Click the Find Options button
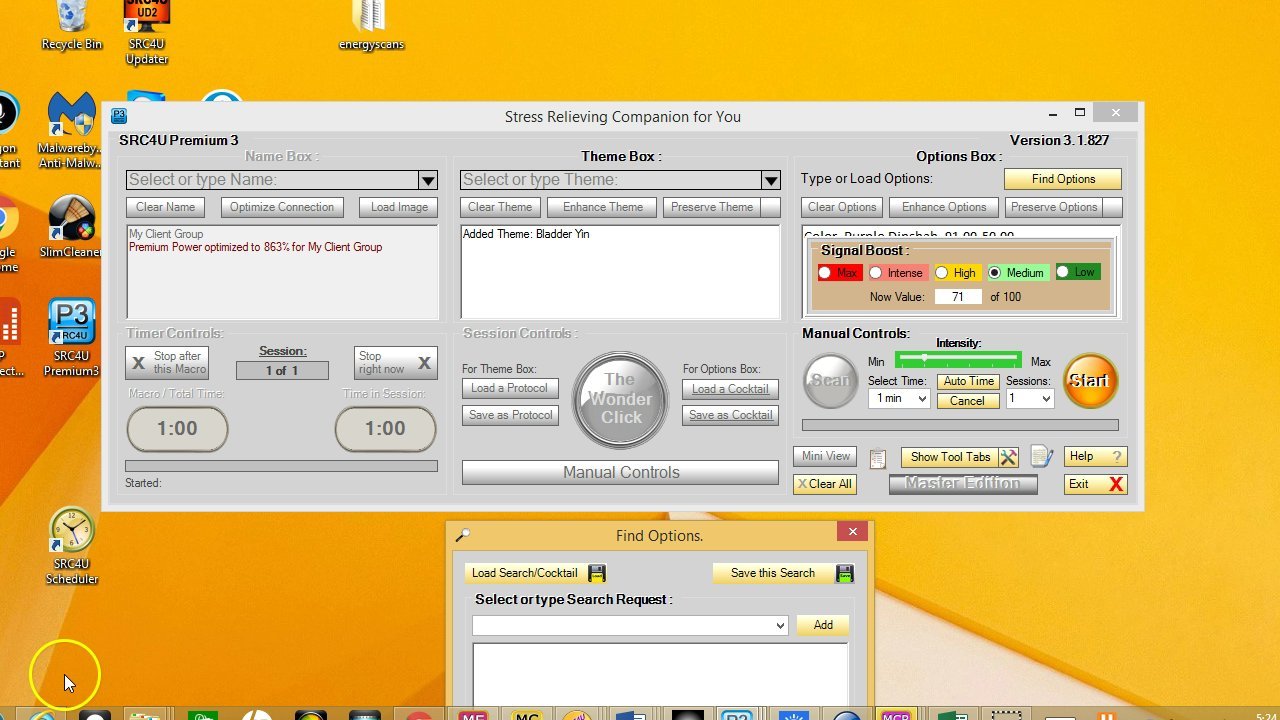 [x=1062, y=179]
